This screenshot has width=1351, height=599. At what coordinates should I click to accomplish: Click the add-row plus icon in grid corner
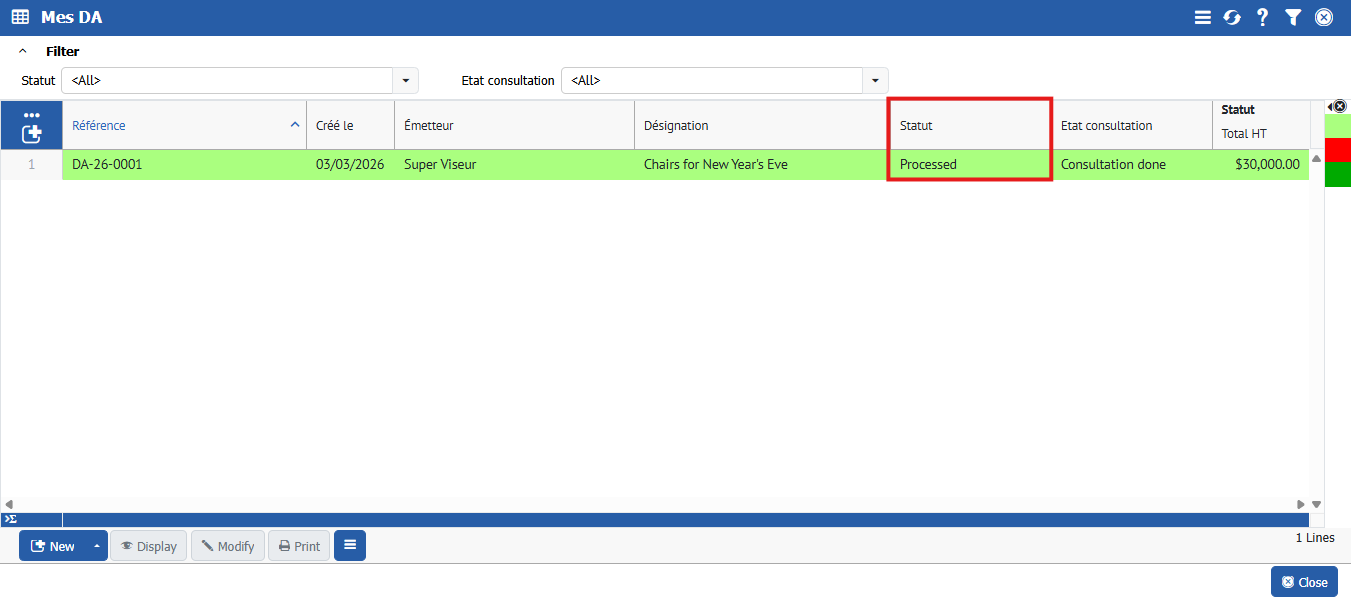32,133
